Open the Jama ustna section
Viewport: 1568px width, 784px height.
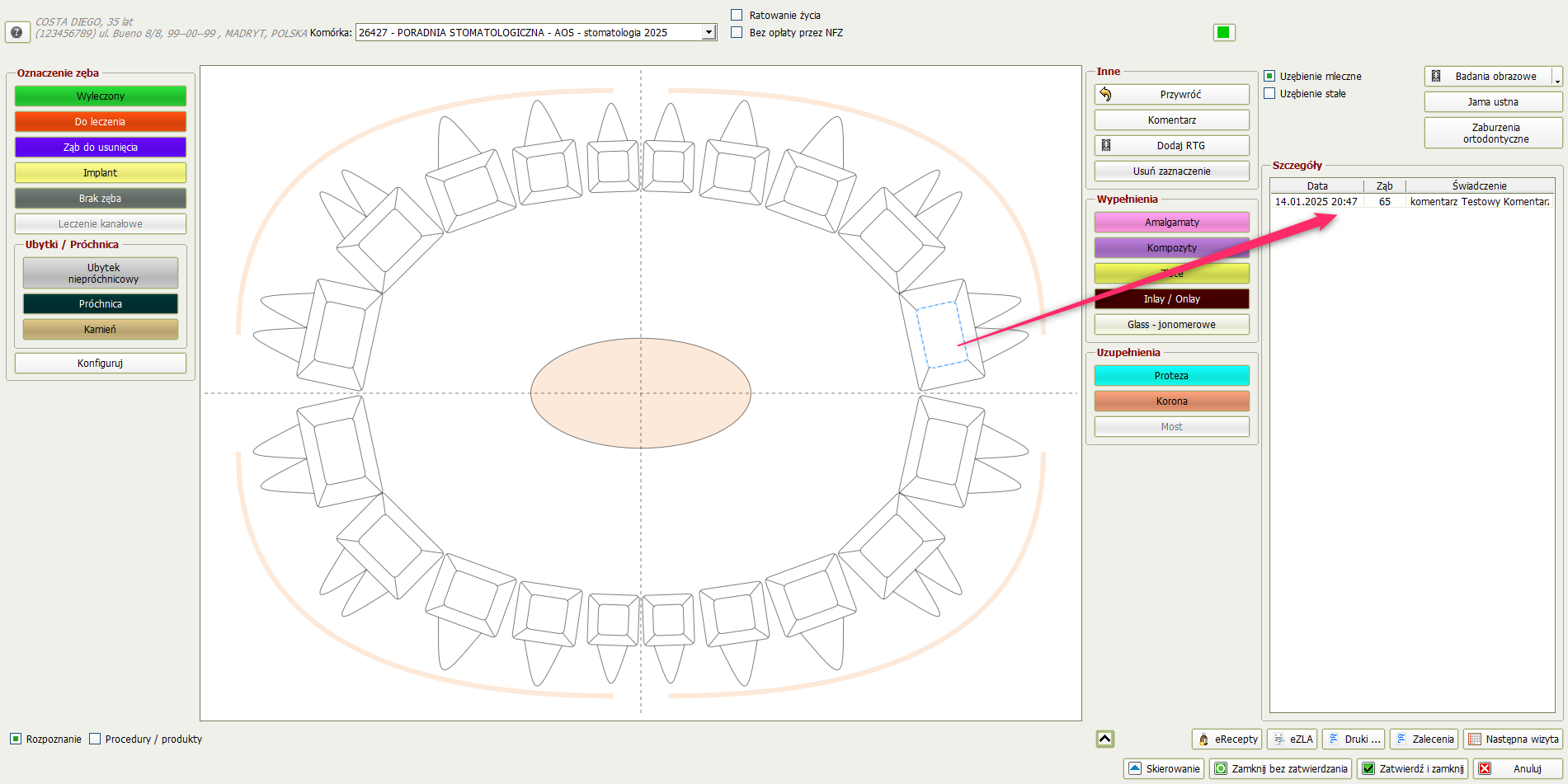[1492, 102]
